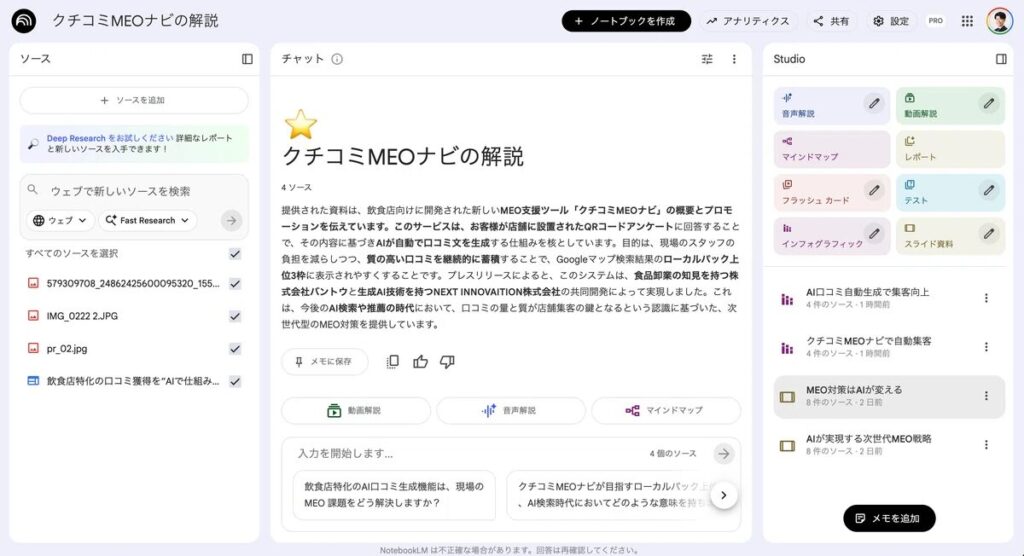Open more options for MEO対策はAIが変える
The image size is (1024, 556).
[986, 396]
